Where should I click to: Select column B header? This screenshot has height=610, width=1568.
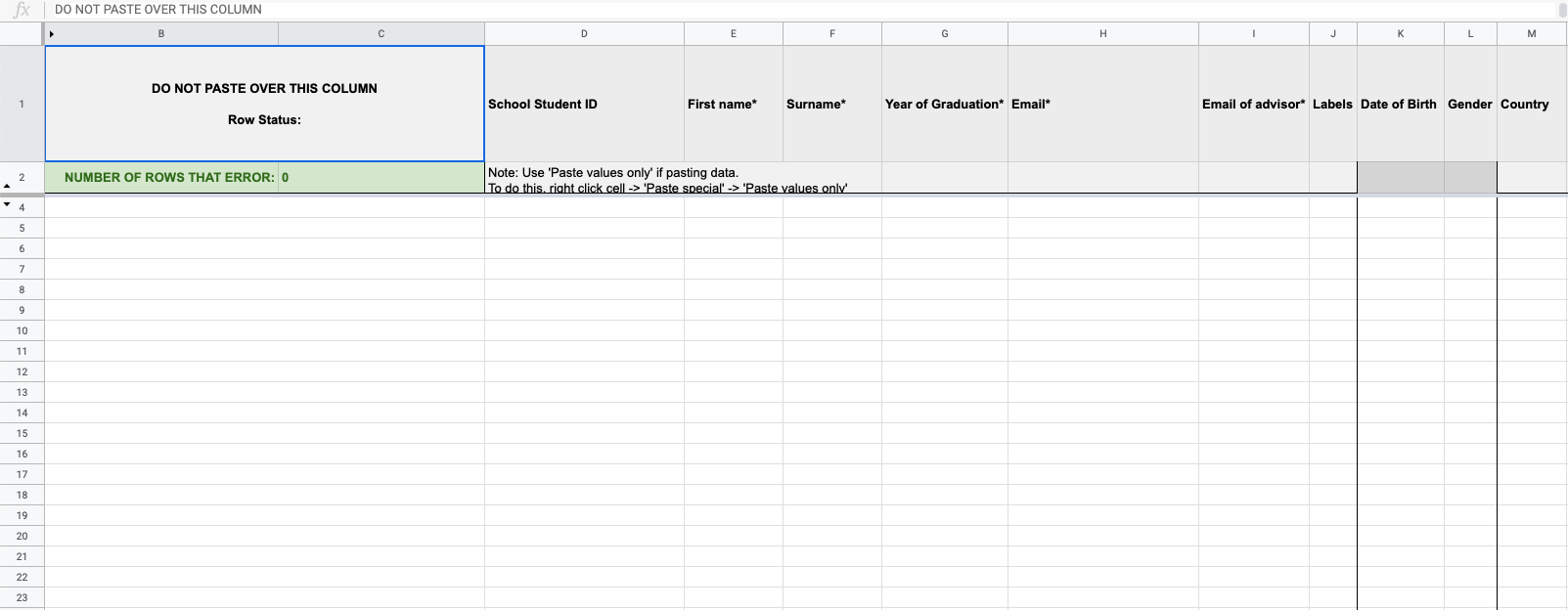point(161,34)
